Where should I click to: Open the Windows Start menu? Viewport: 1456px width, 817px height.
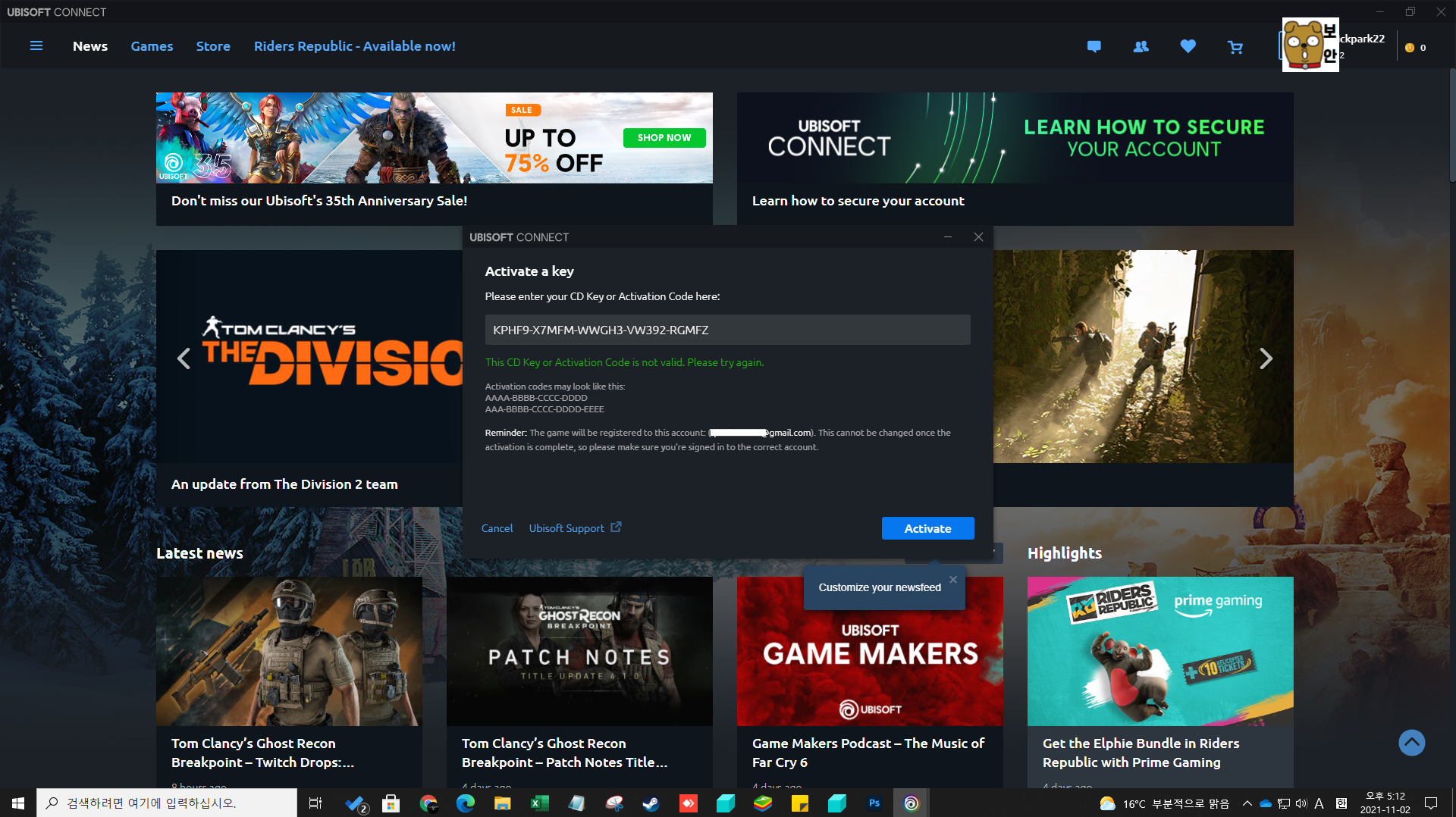[x=18, y=803]
